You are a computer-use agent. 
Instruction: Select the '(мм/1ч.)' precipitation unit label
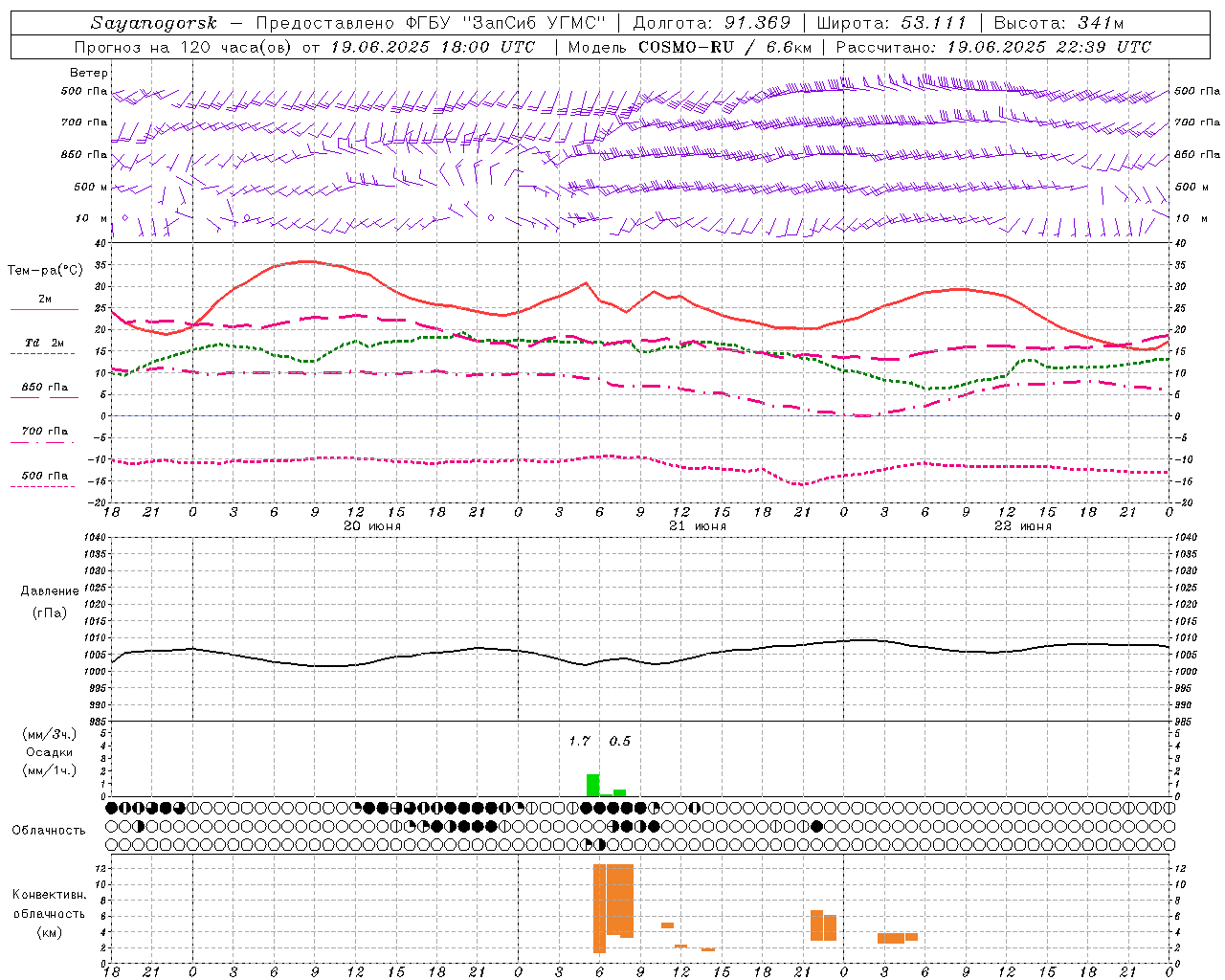(49, 770)
